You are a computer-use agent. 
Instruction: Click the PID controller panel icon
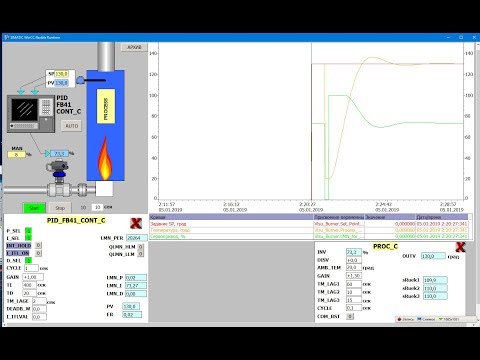tap(31, 114)
